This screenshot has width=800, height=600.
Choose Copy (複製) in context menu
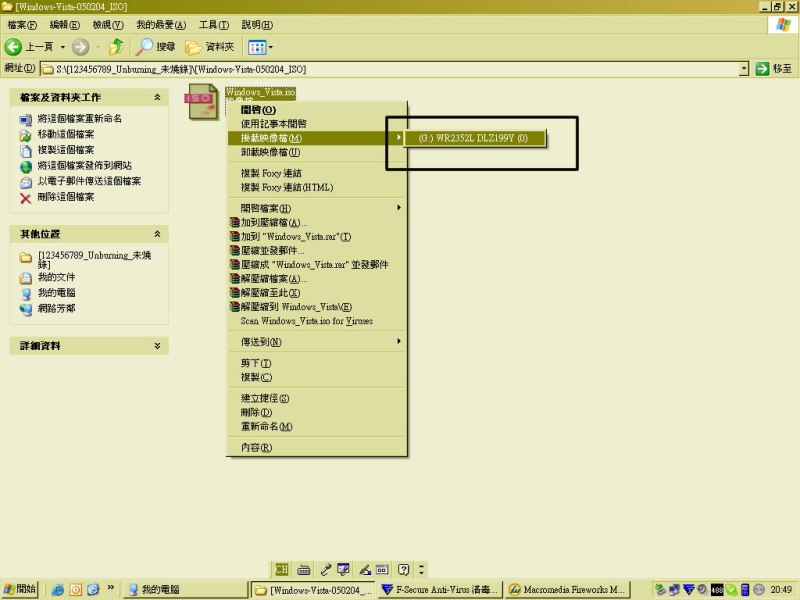316,377
